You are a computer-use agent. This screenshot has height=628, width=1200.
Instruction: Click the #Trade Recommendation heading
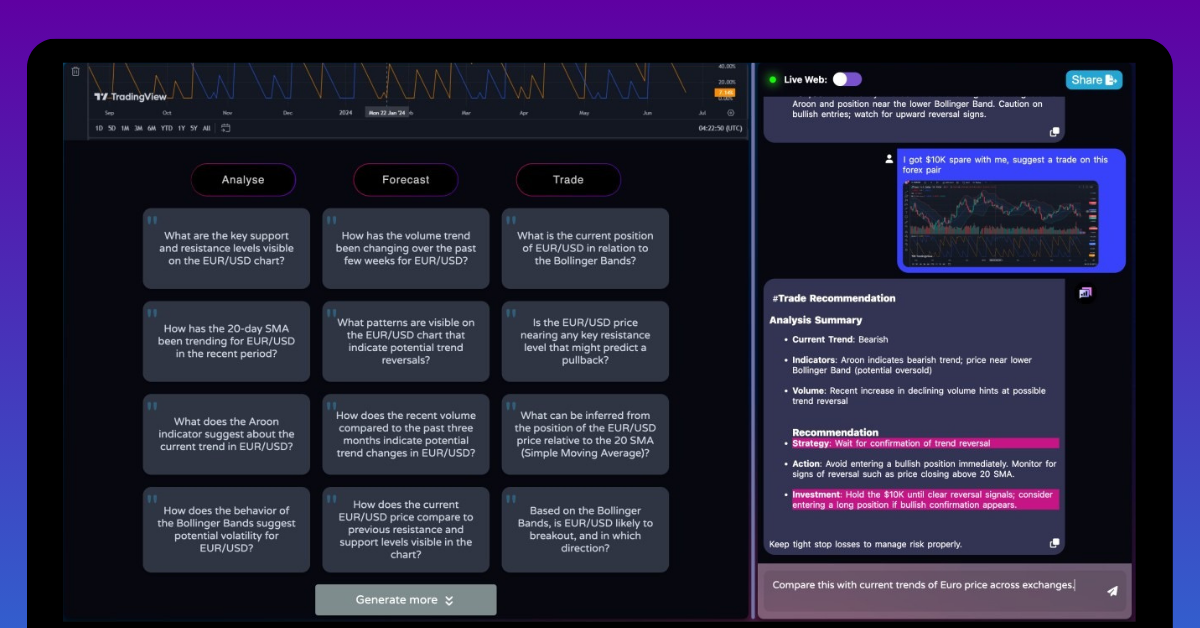point(833,298)
